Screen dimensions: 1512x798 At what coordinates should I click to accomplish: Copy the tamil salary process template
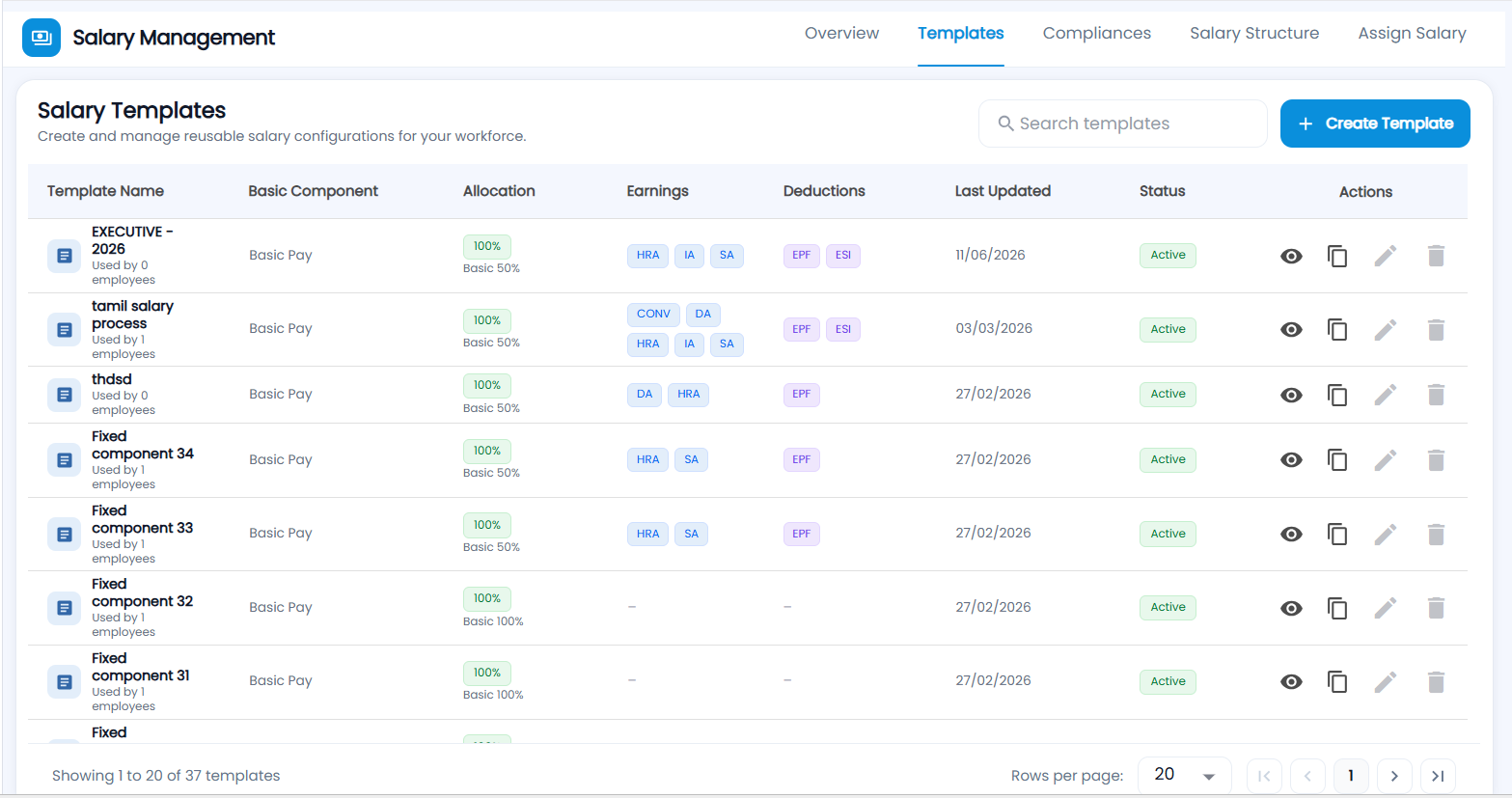[x=1337, y=330]
